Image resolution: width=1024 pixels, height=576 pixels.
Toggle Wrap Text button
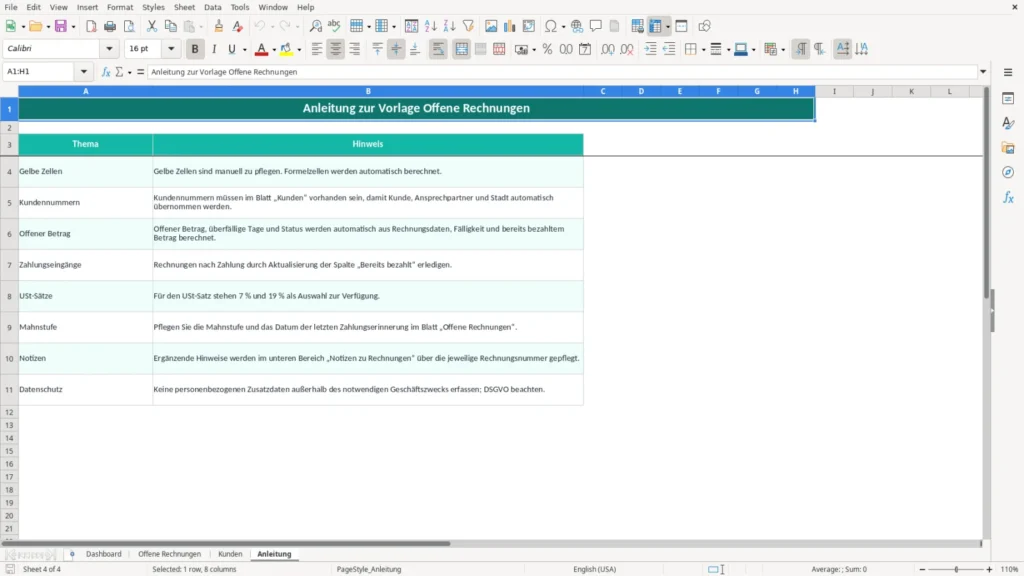point(438,49)
